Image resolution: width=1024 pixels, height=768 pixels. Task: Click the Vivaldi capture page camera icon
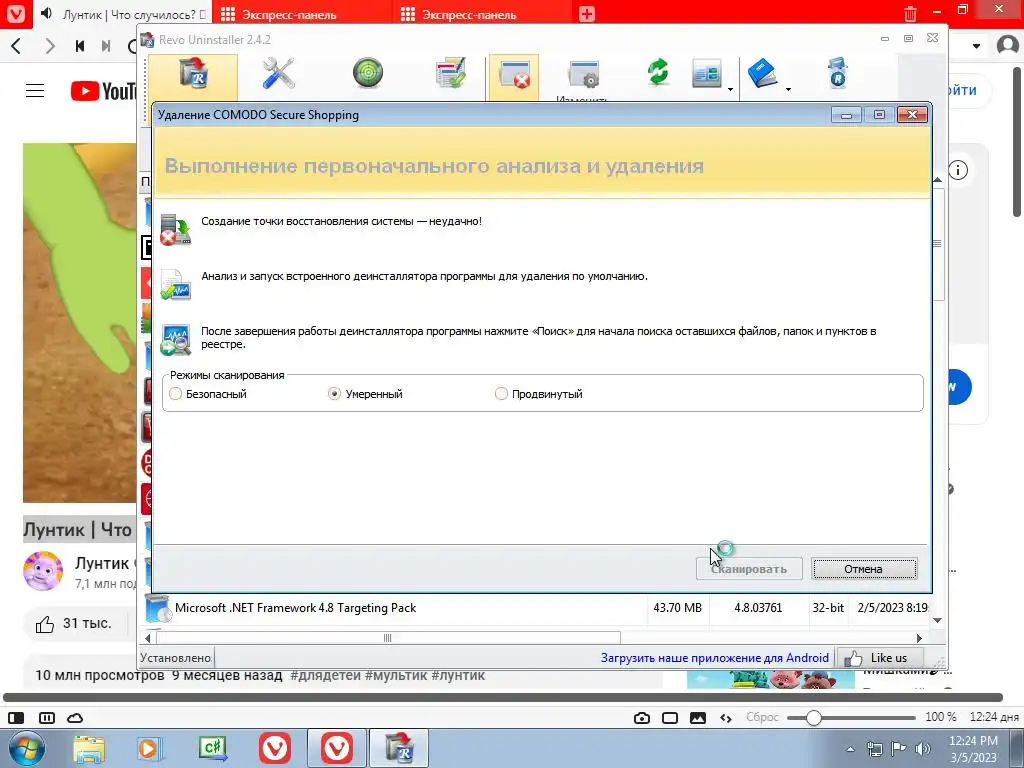coord(642,718)
